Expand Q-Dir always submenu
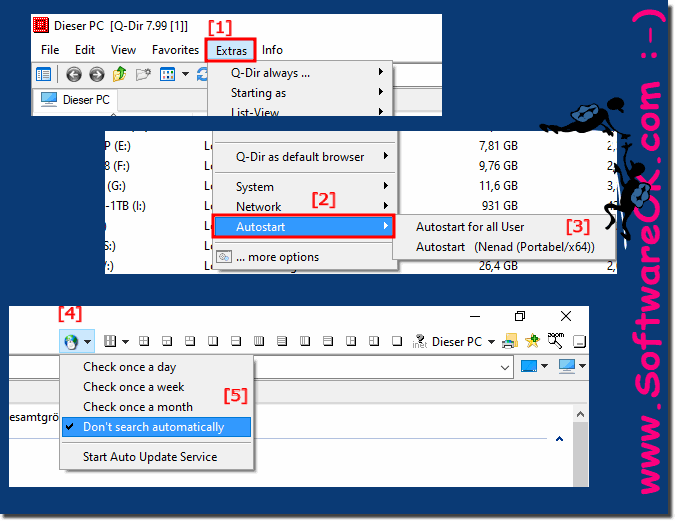 tap(300, 73)
